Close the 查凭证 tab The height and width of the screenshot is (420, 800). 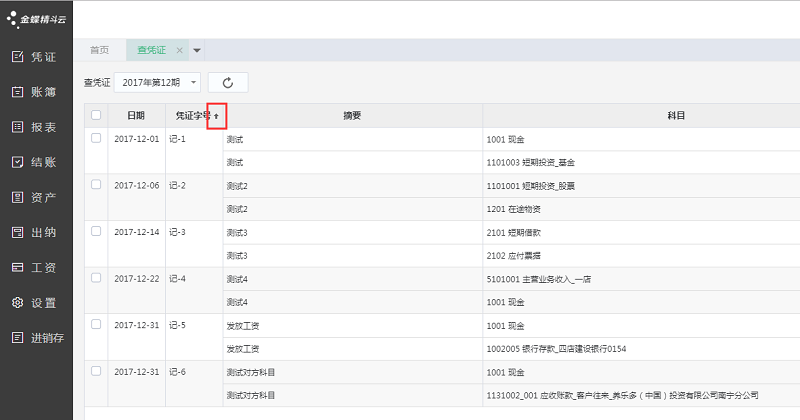[179, 50]
